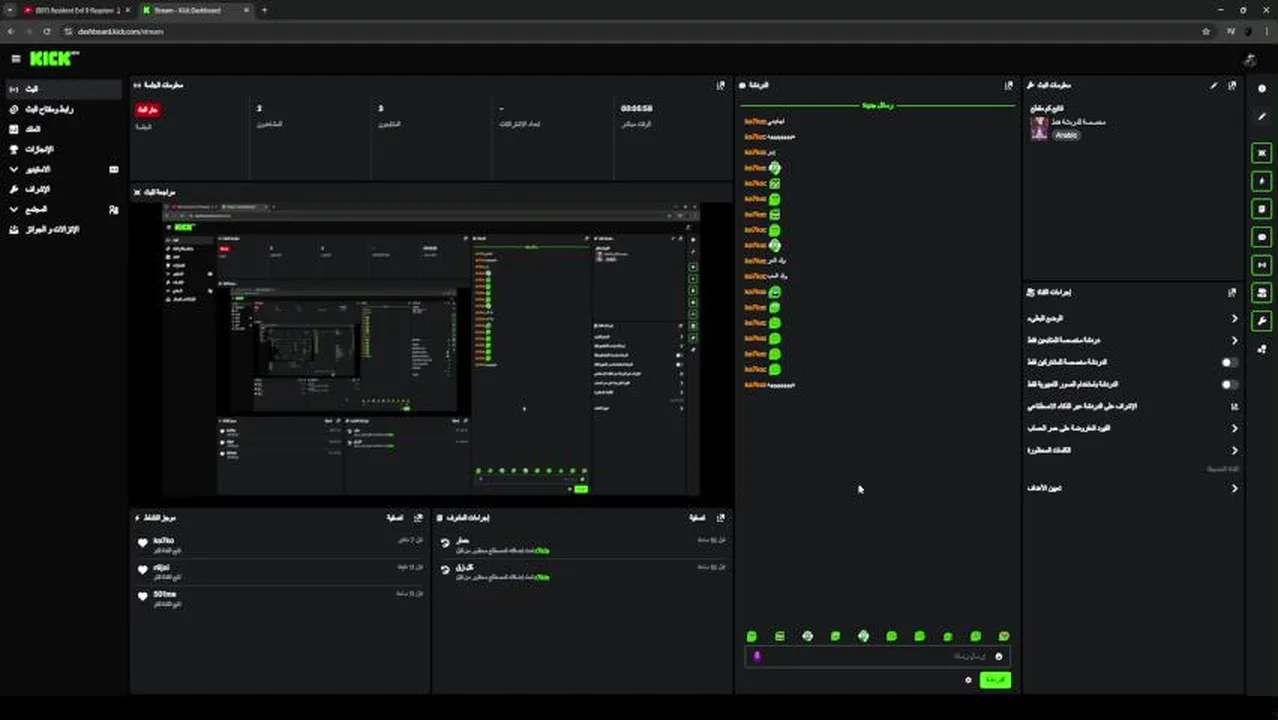Pop out the moderator actions panel
Viewport: 1278px width, 720px height.
click(720, 518)
